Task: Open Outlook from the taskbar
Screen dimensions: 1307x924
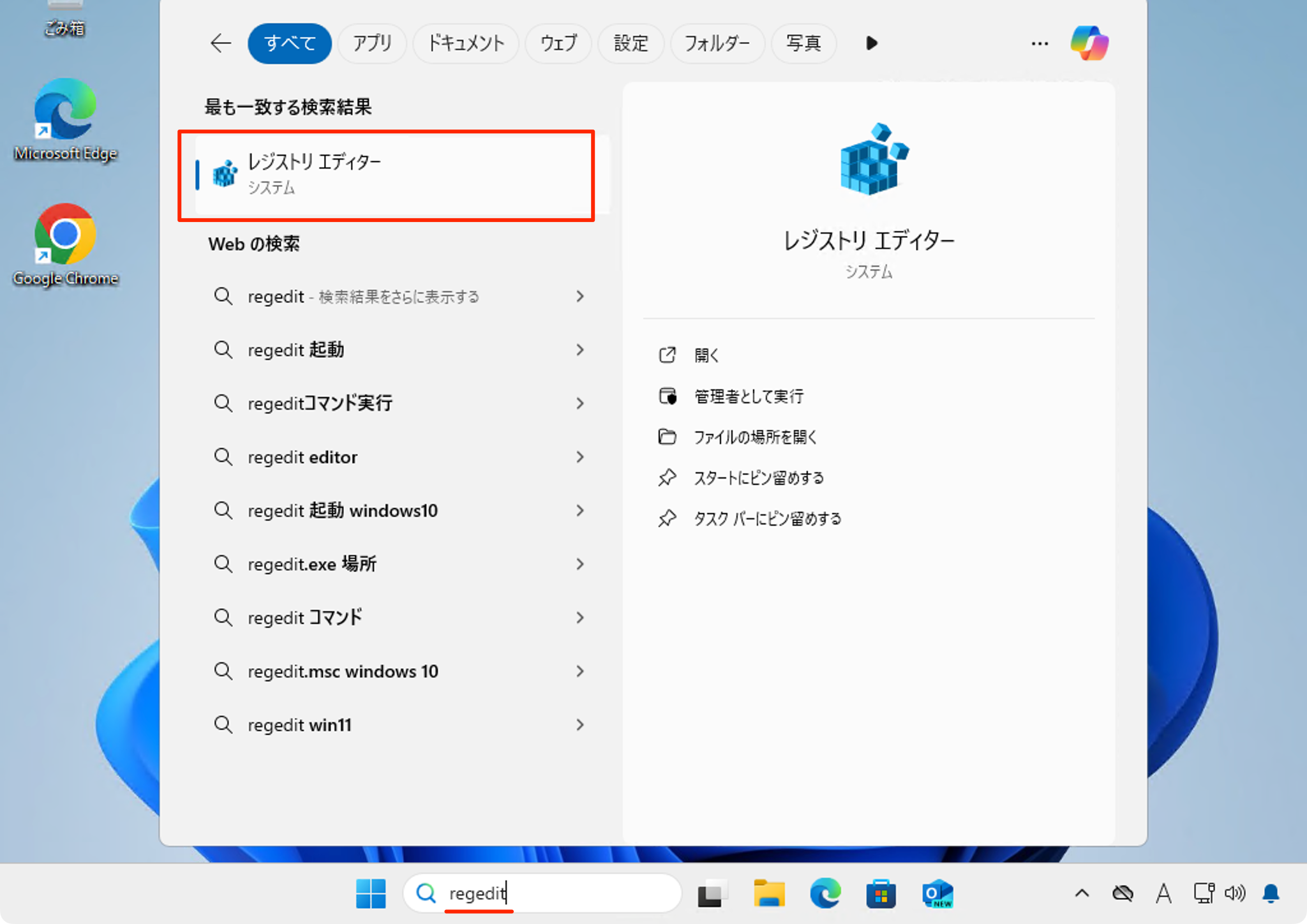Action: tap(936, 893)
